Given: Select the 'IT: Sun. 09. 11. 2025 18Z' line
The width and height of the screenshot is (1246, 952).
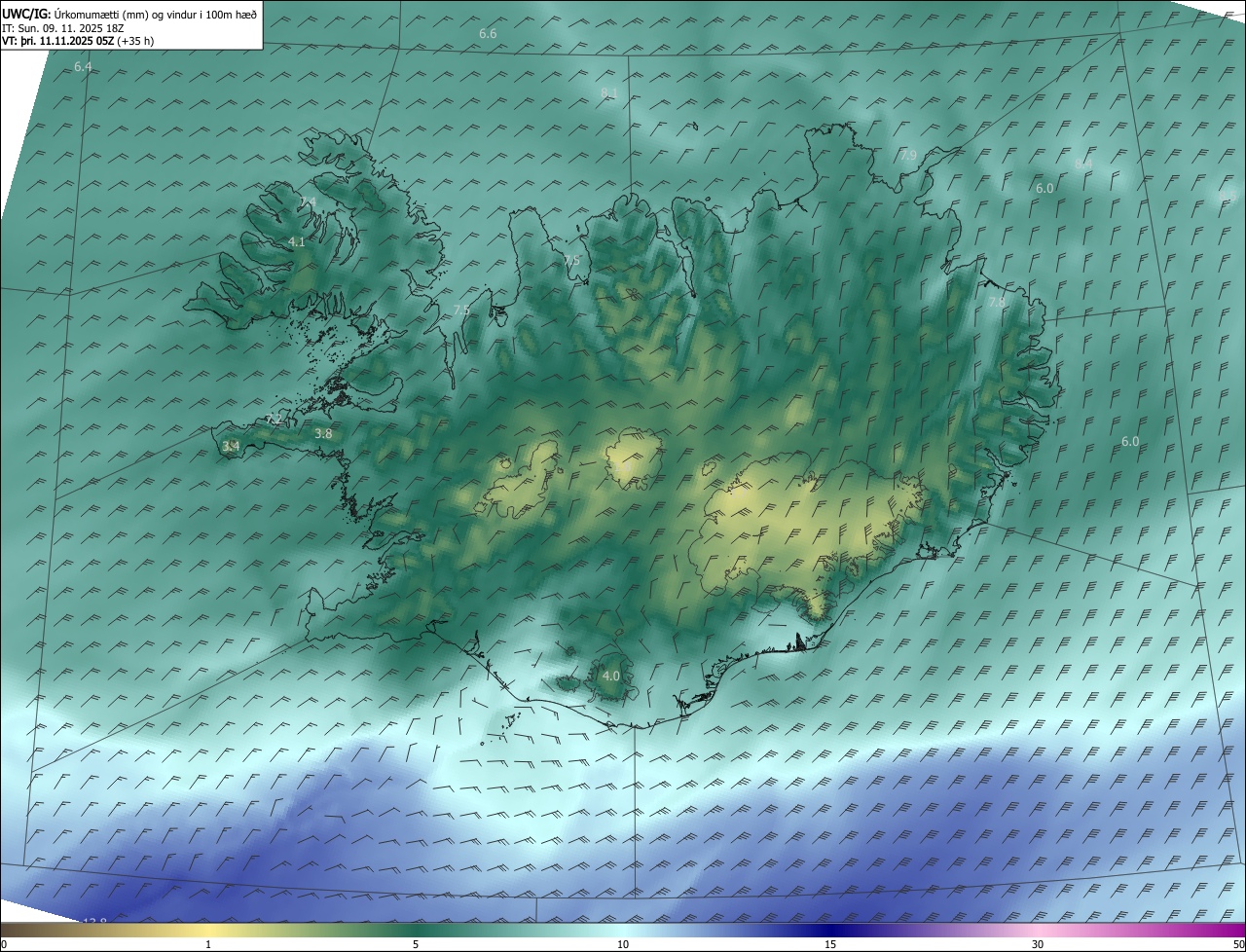Looking at the screenshot, I should pos(62,28).
